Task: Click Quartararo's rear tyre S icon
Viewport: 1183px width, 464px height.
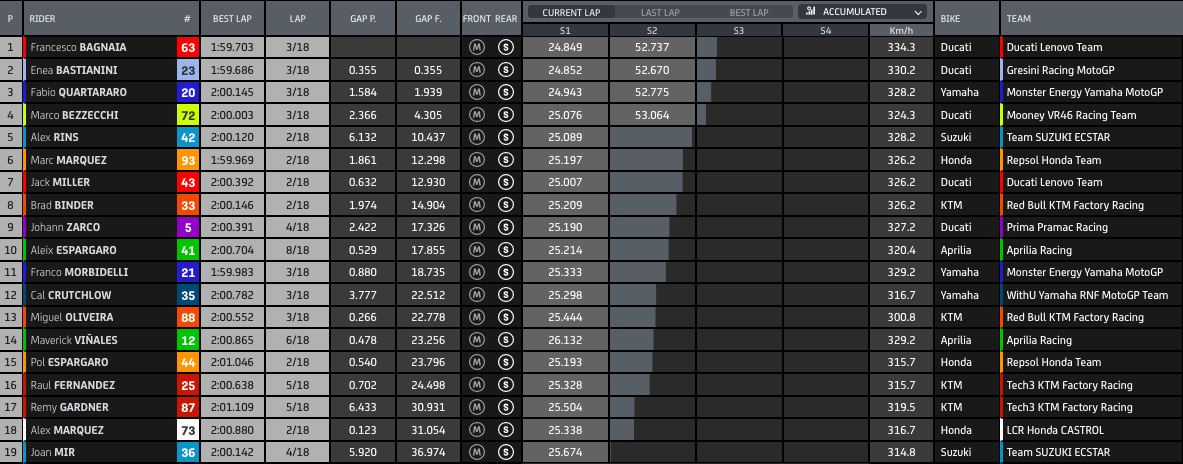Action: (x=505, y=93)
